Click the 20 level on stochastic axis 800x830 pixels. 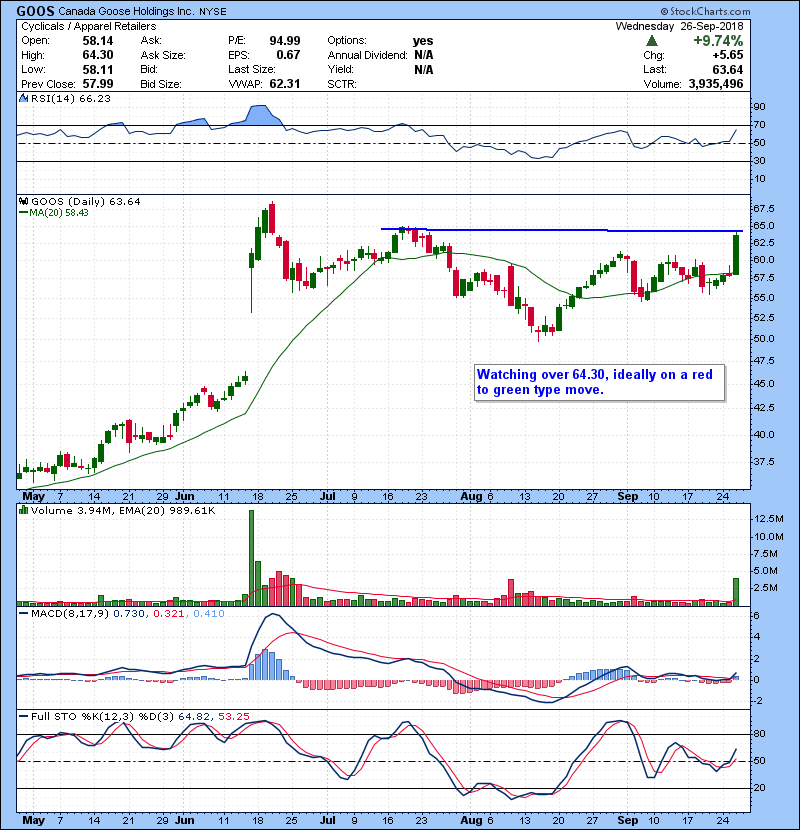tap(759, 788)
